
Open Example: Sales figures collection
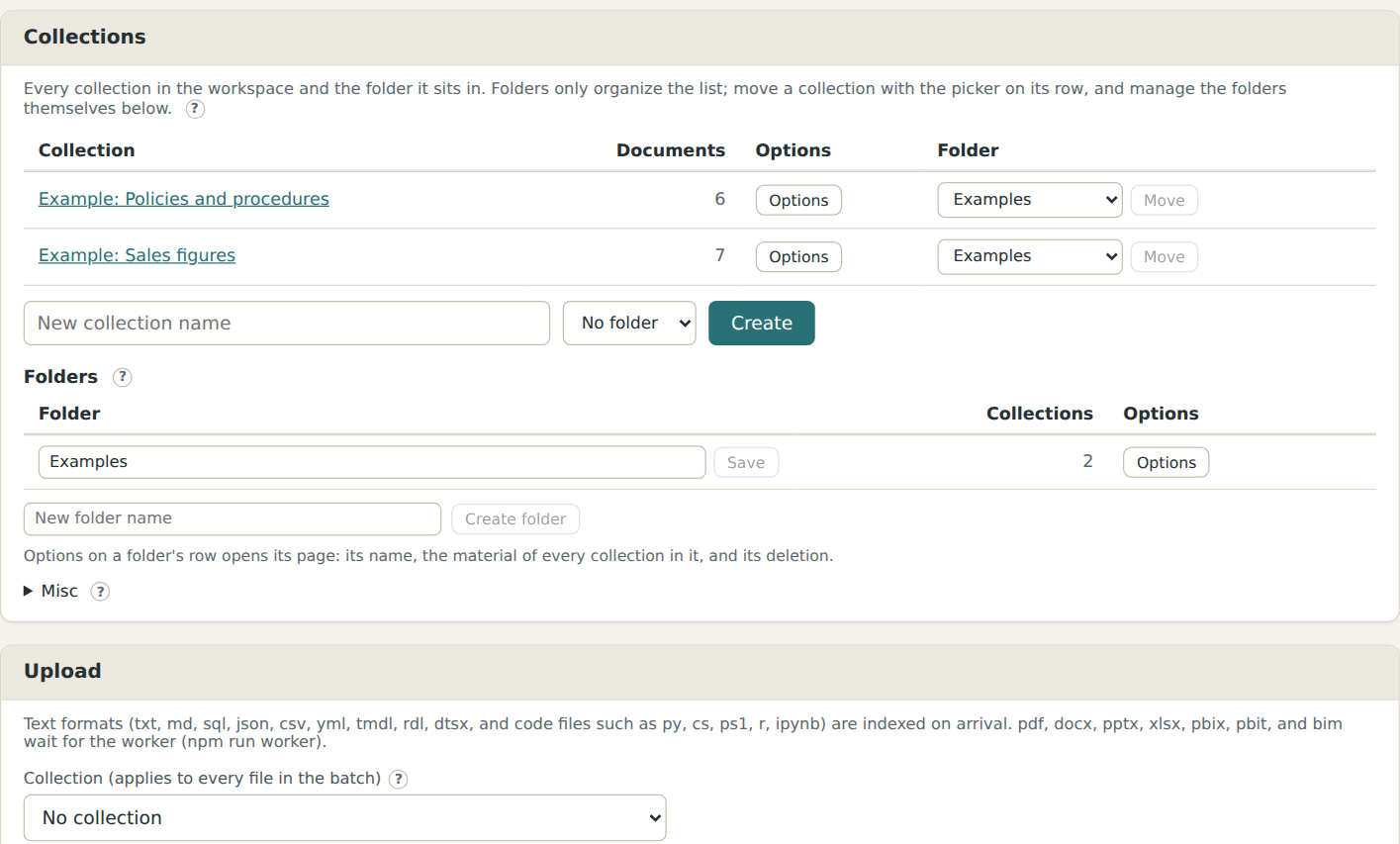click(137, 255)
